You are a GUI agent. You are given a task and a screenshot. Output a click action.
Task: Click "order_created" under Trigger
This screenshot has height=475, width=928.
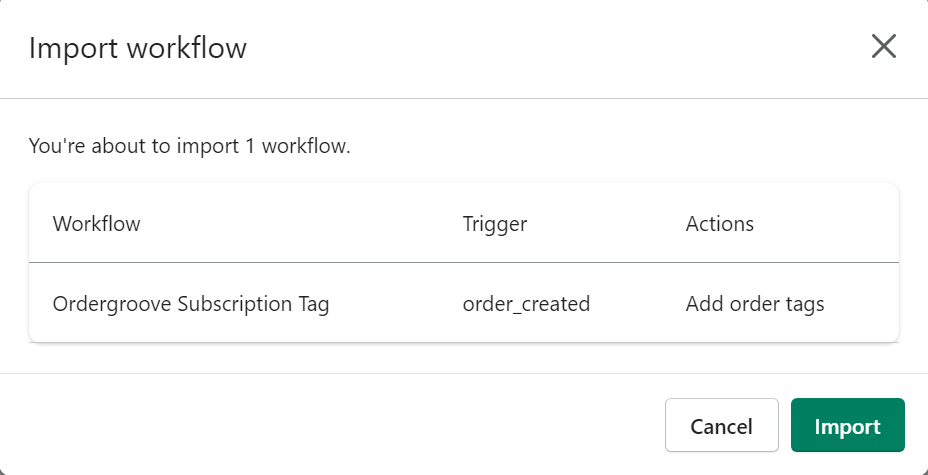point(526,304)
